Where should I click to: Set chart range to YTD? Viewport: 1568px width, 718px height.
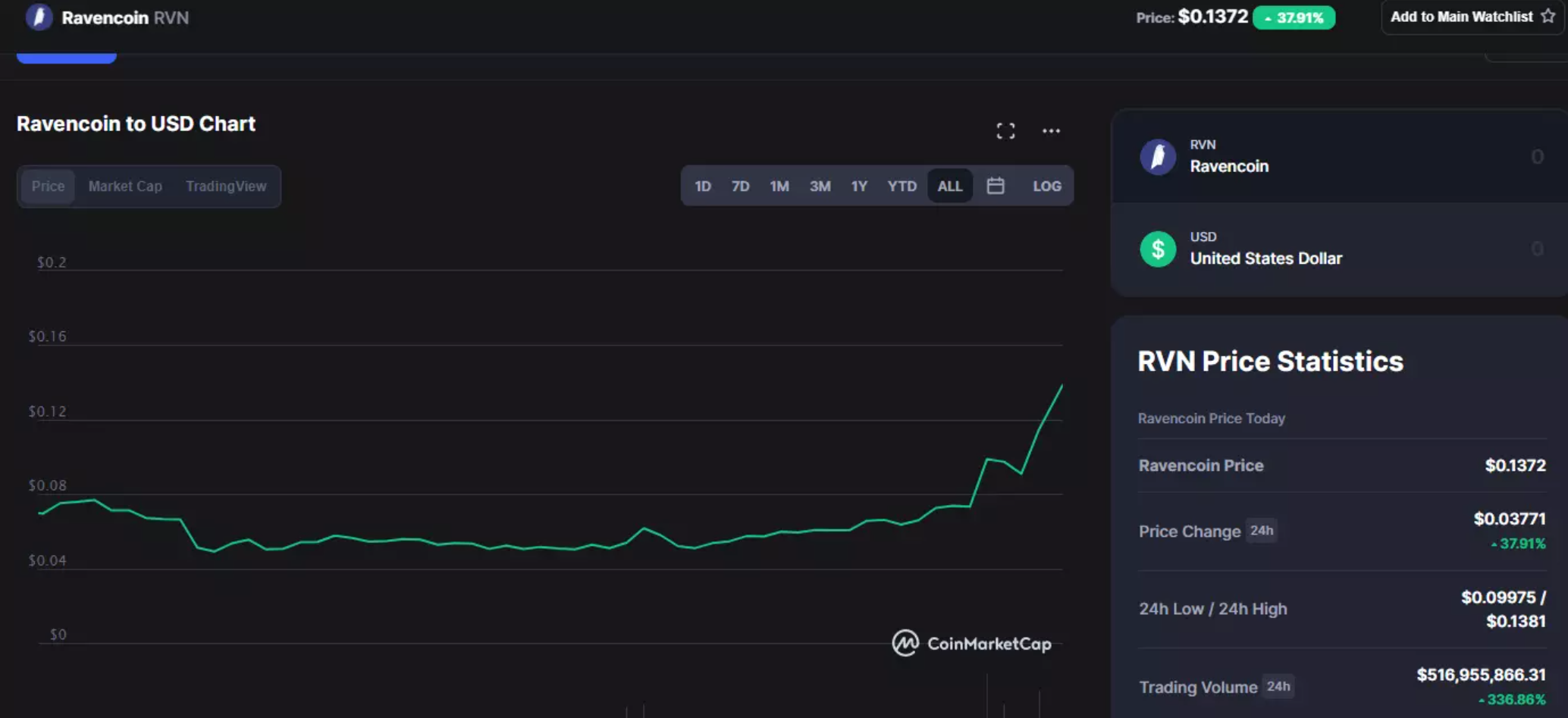pos(902,186)
